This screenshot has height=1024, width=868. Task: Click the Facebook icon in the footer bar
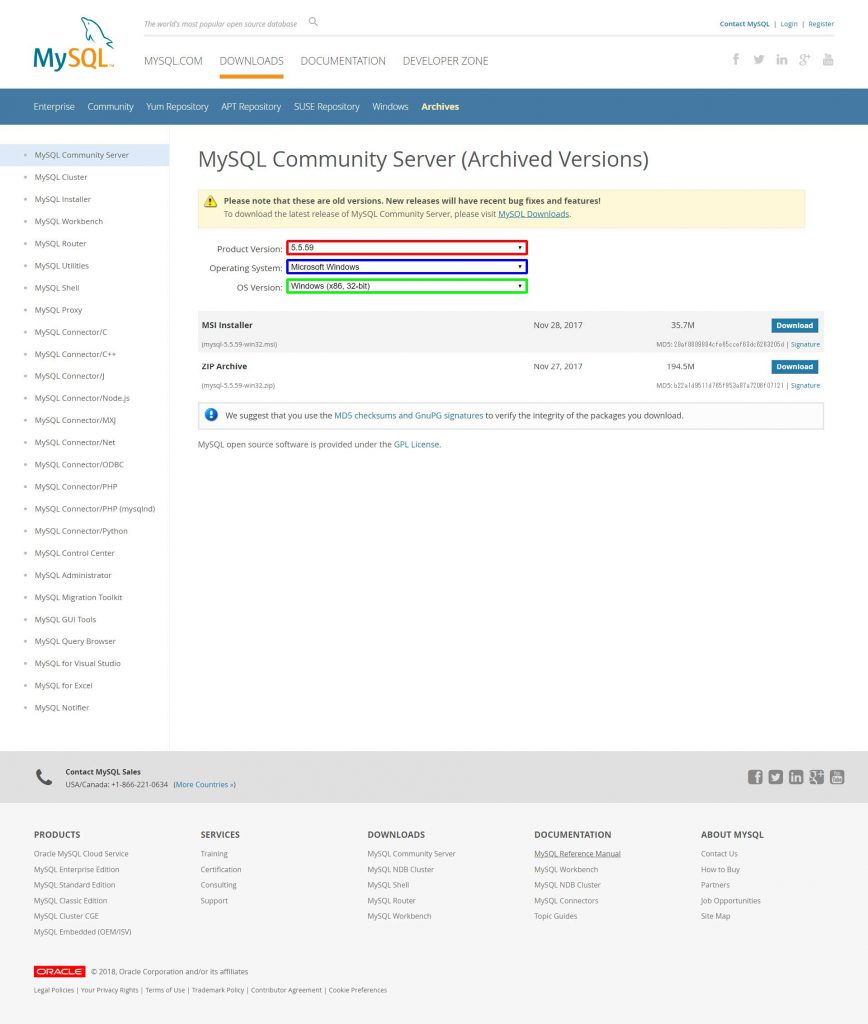click(x=755, y=776)
